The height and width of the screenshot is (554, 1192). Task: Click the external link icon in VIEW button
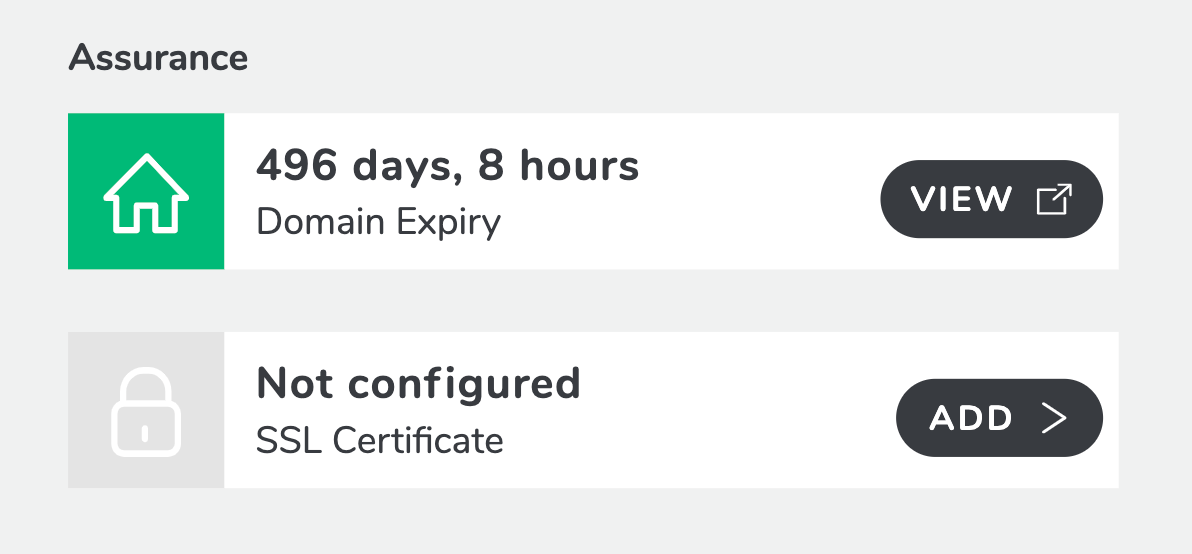pyautogui.click(x=1054, y=199)
